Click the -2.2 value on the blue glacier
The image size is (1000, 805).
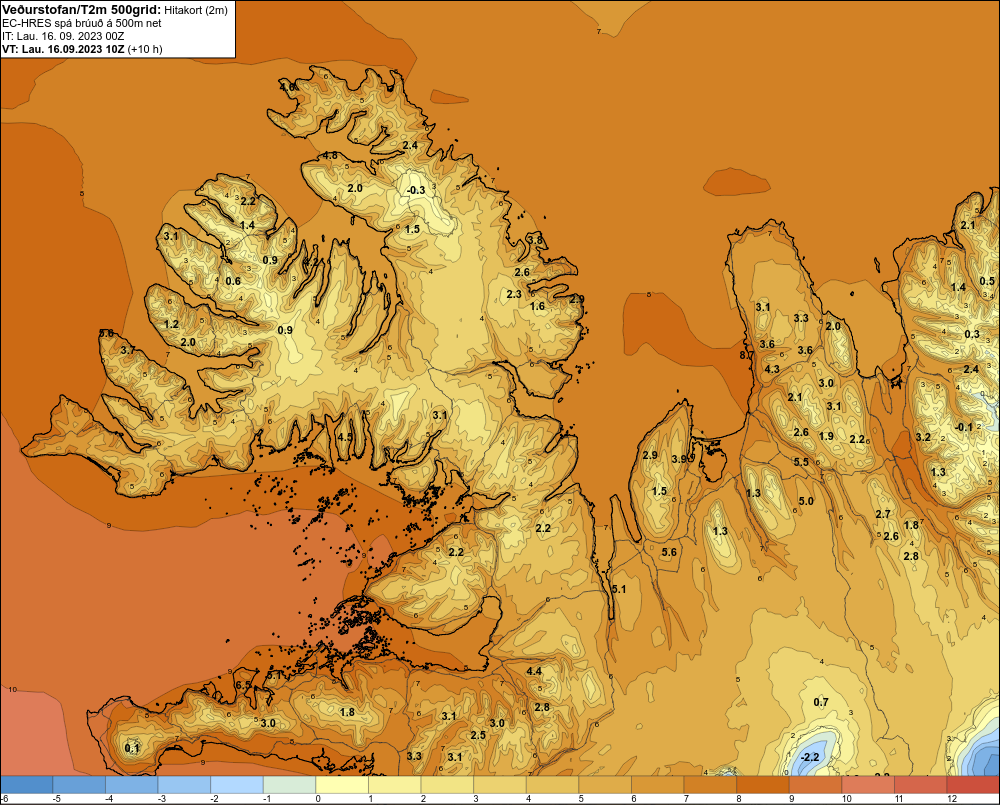click(809, 757)
